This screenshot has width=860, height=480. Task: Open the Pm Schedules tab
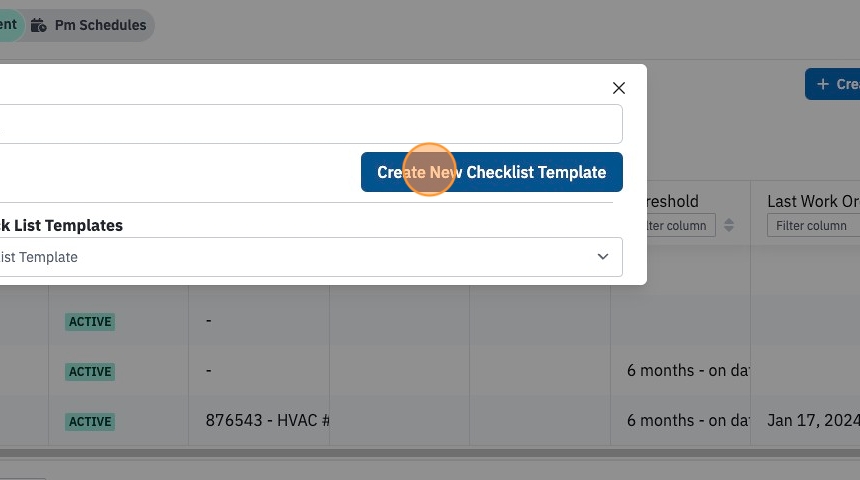tap(90, 25)
